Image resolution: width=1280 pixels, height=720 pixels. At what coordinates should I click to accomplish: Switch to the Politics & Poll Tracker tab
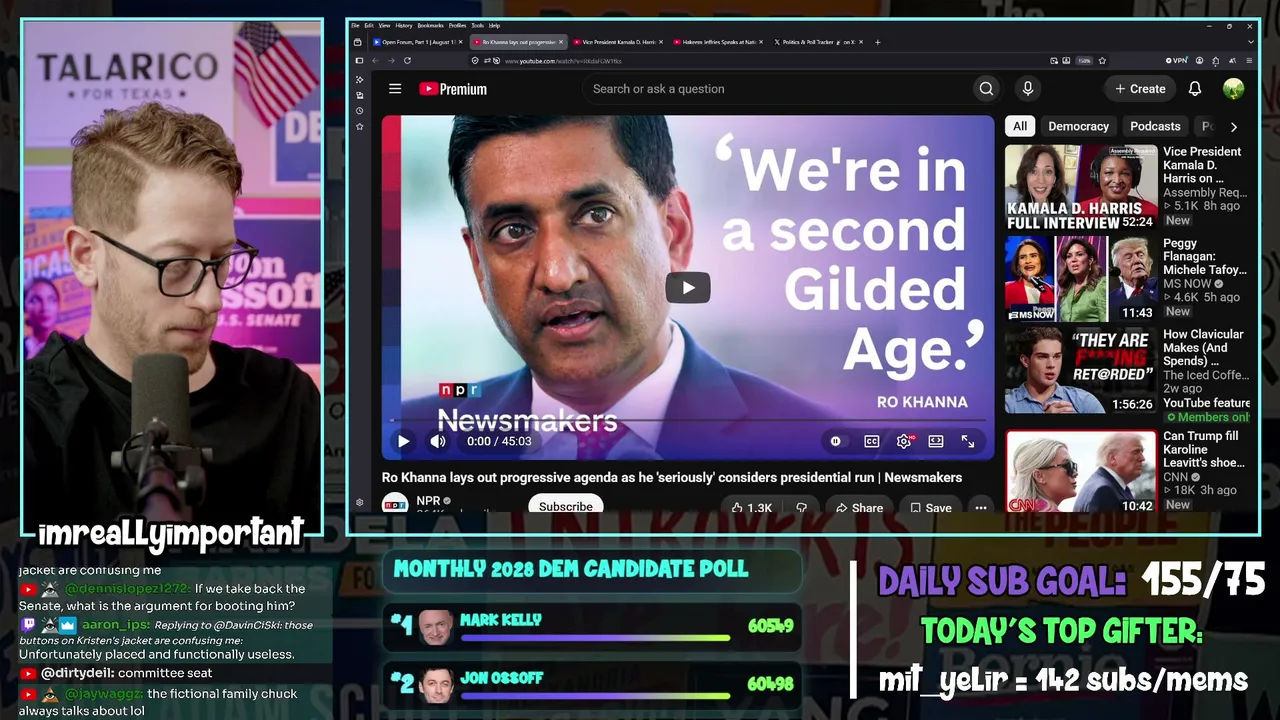click(818, 42)
